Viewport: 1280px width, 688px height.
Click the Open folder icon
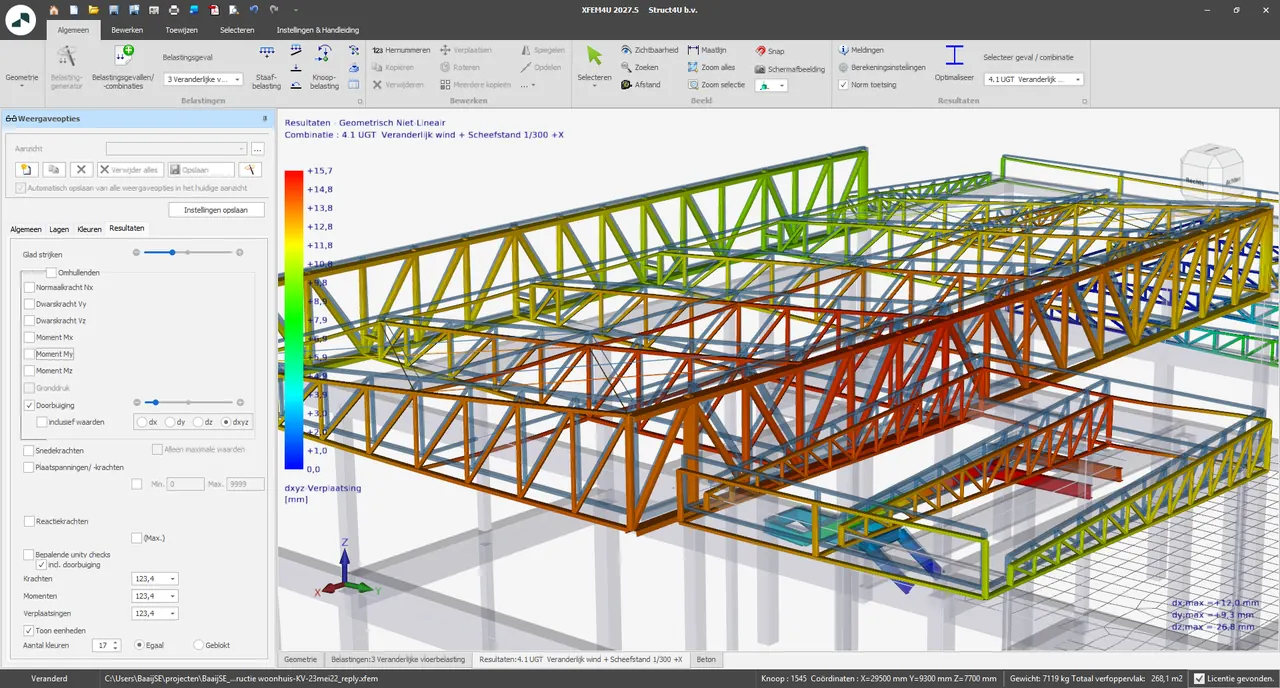coord(93,10)
